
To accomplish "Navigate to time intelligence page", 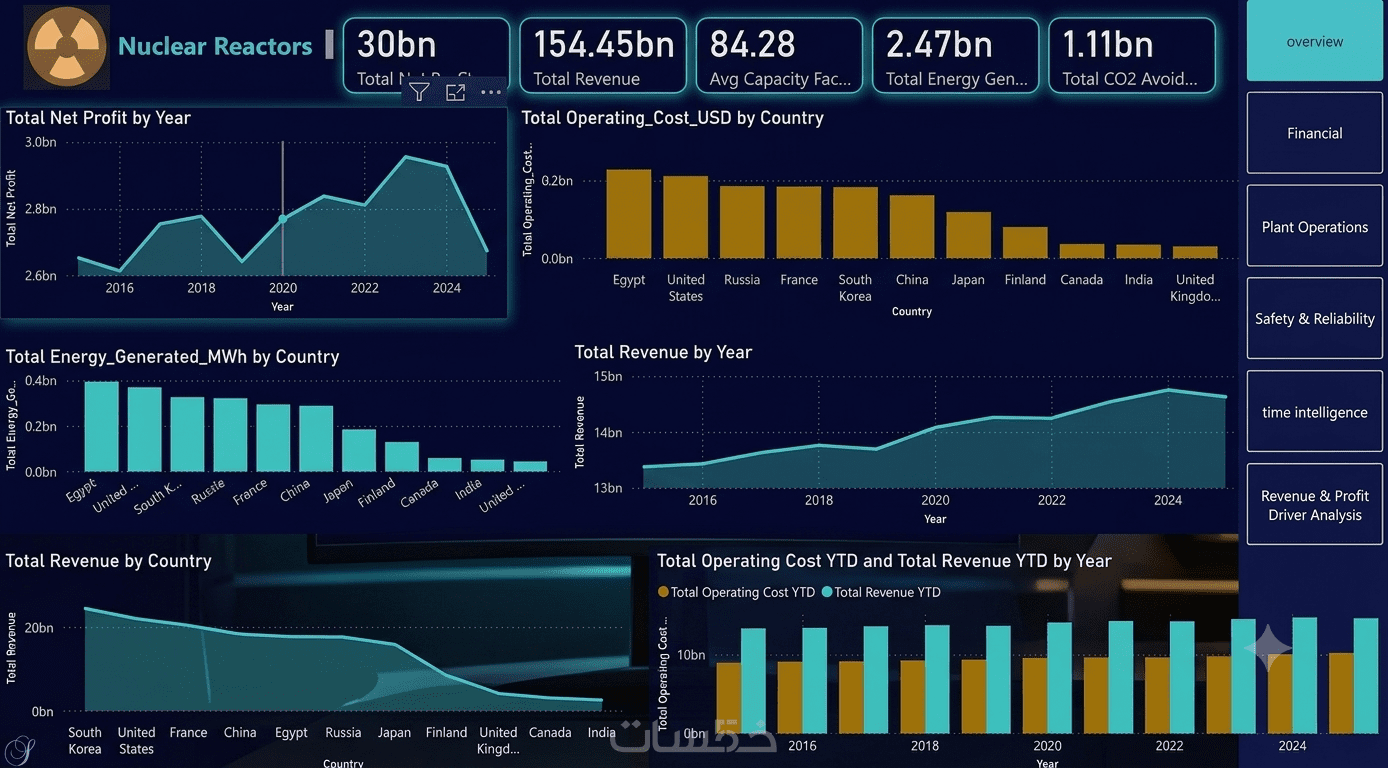I will click(1314, 412).
